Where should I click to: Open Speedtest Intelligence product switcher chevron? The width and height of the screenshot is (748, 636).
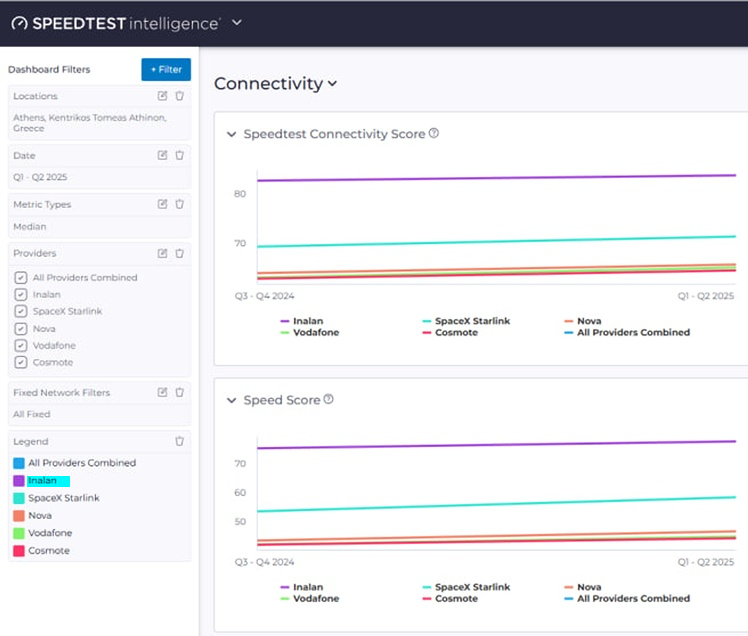(x=237, y=23)
